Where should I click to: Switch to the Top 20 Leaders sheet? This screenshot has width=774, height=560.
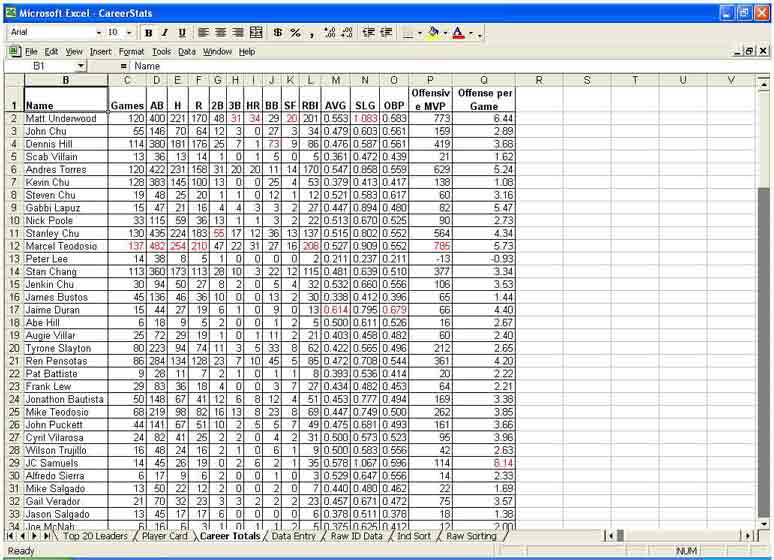94,537
